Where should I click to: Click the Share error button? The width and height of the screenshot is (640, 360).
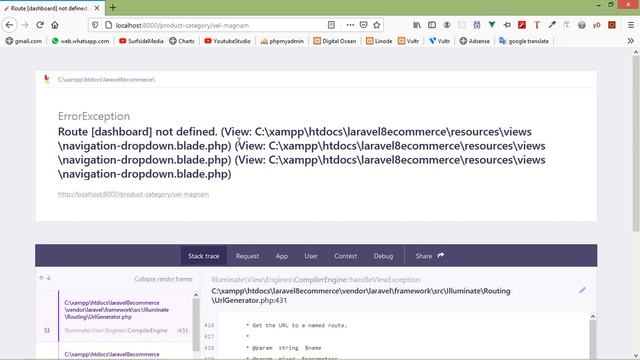429,256
